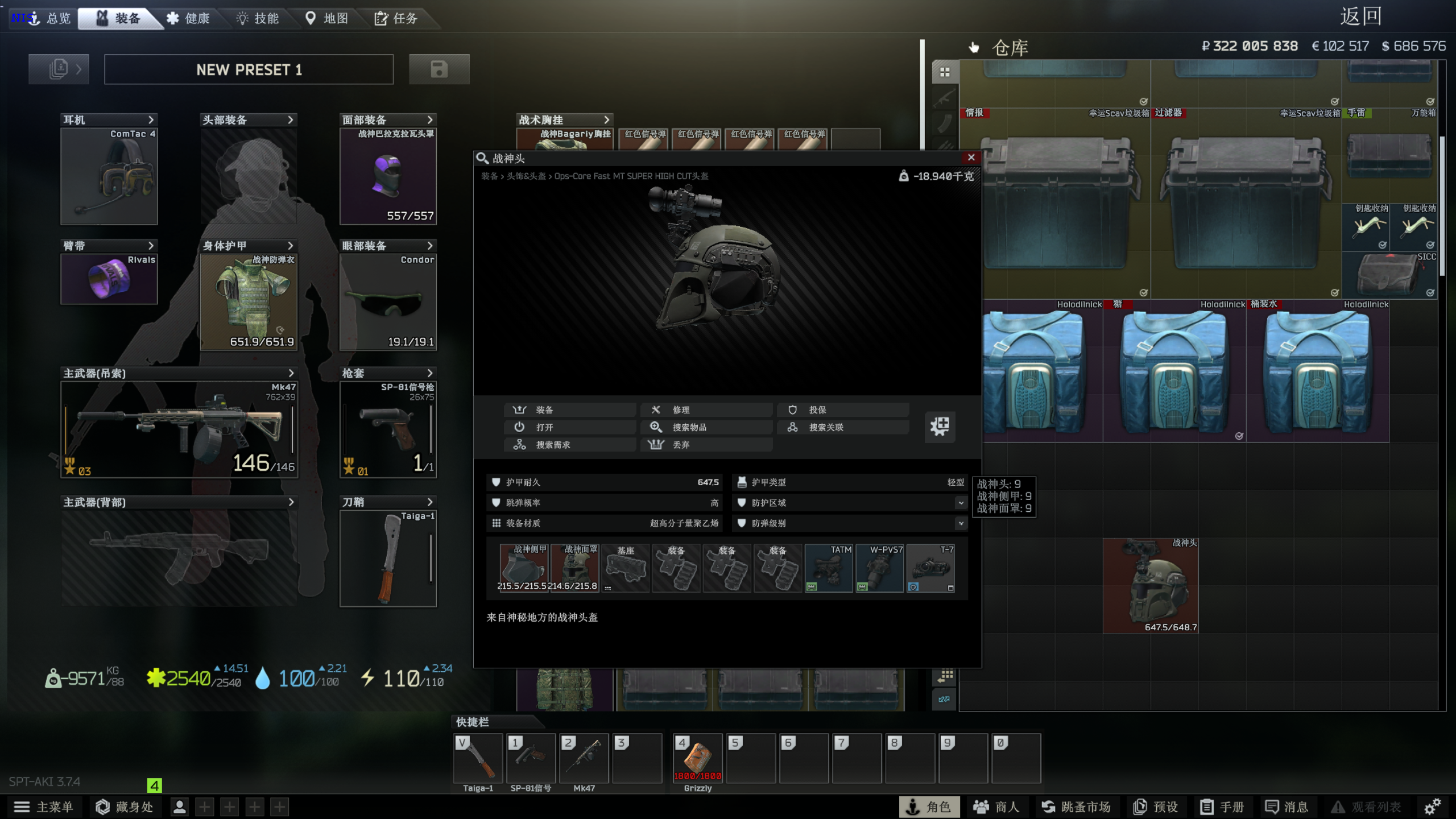Select the stash all-items grid tab icon

(x=945, y=72)
